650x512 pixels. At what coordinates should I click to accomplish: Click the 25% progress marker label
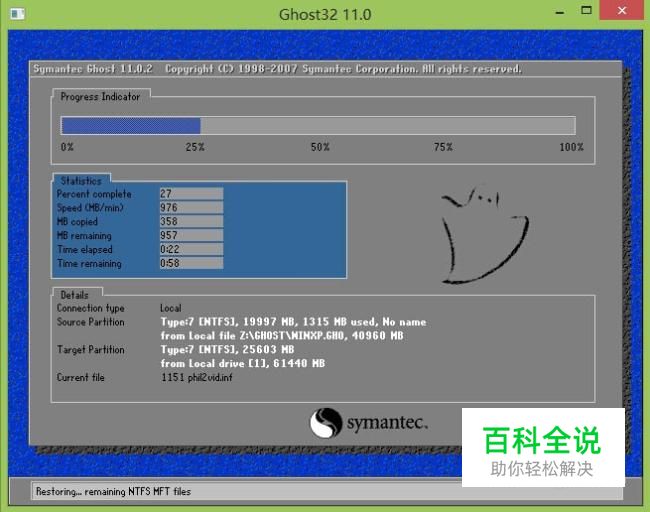195,147
